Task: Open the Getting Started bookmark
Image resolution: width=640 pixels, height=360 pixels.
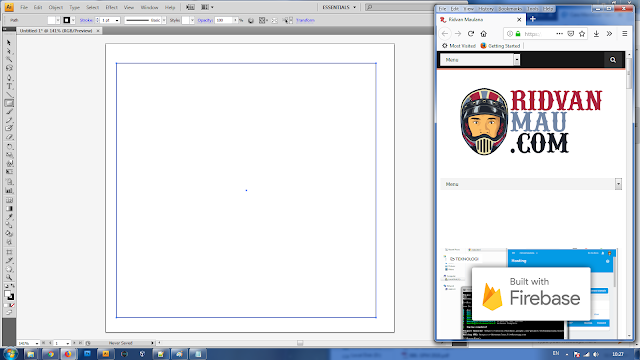Action: click(x=500, y=46)
